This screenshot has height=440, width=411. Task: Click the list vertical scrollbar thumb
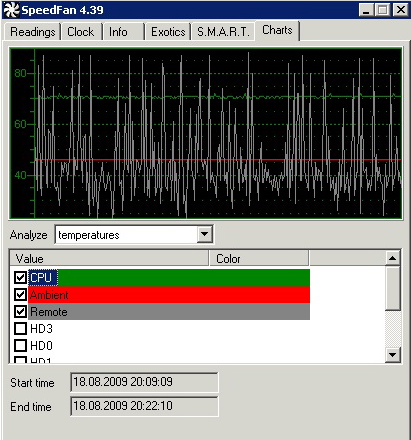pos(393,288)
